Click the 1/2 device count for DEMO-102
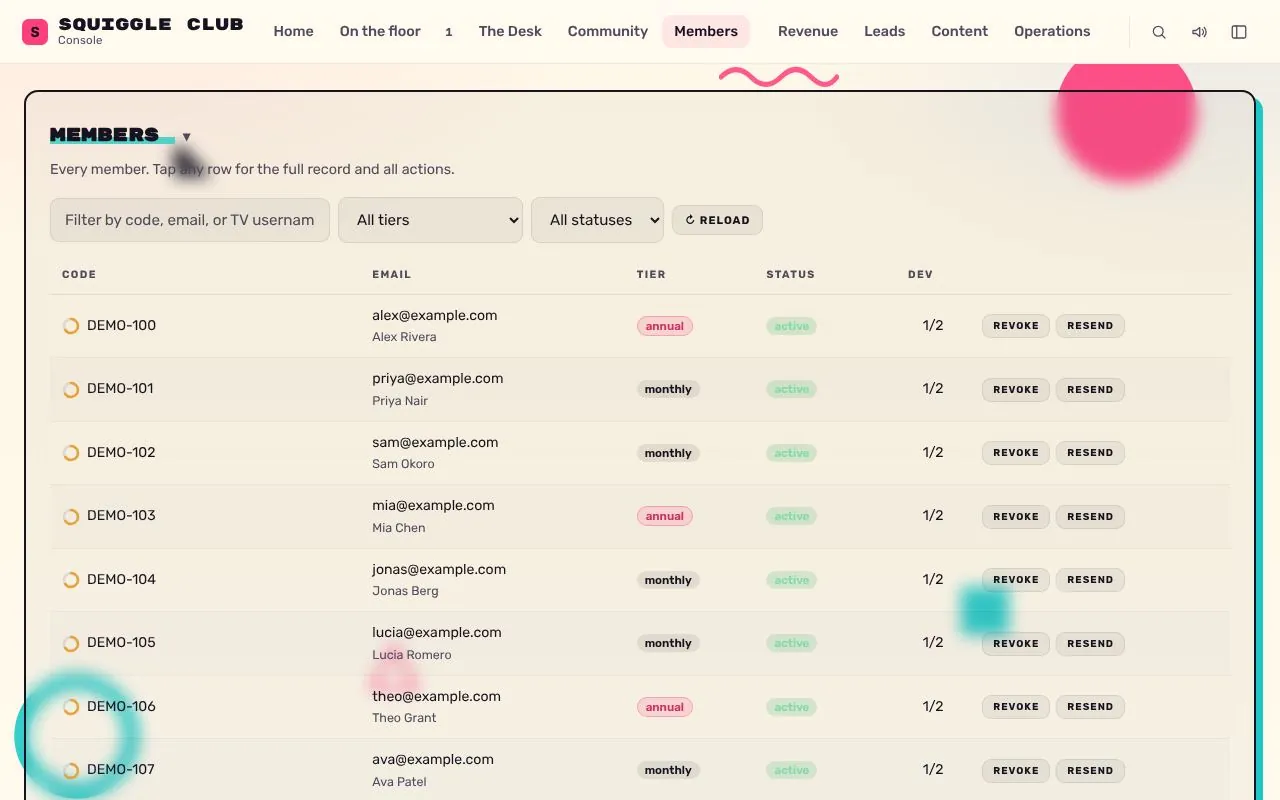The width and height of the screenshot is (1280, 800). click(x=933, y=452)
